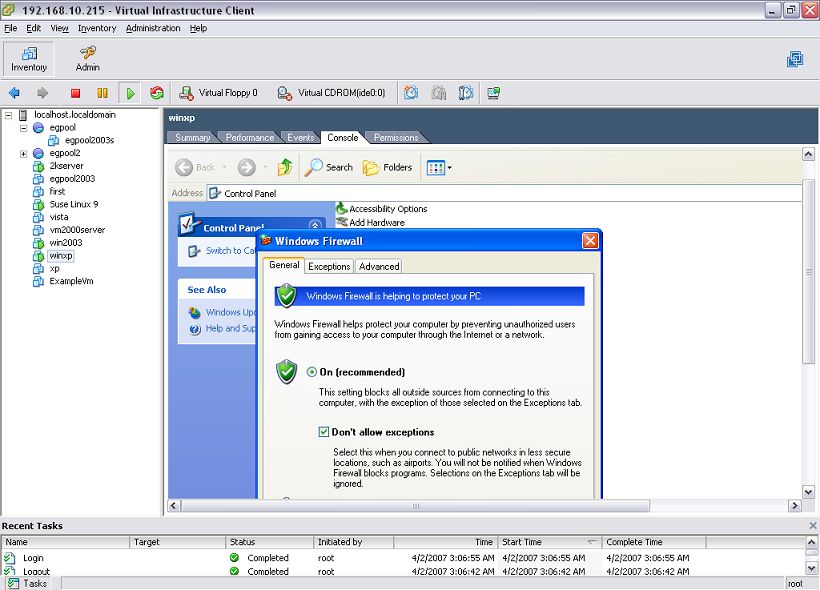Open the Forward button history dropdown arrow
The width and height of the screenshot is (820, 590).
point(265,167)
